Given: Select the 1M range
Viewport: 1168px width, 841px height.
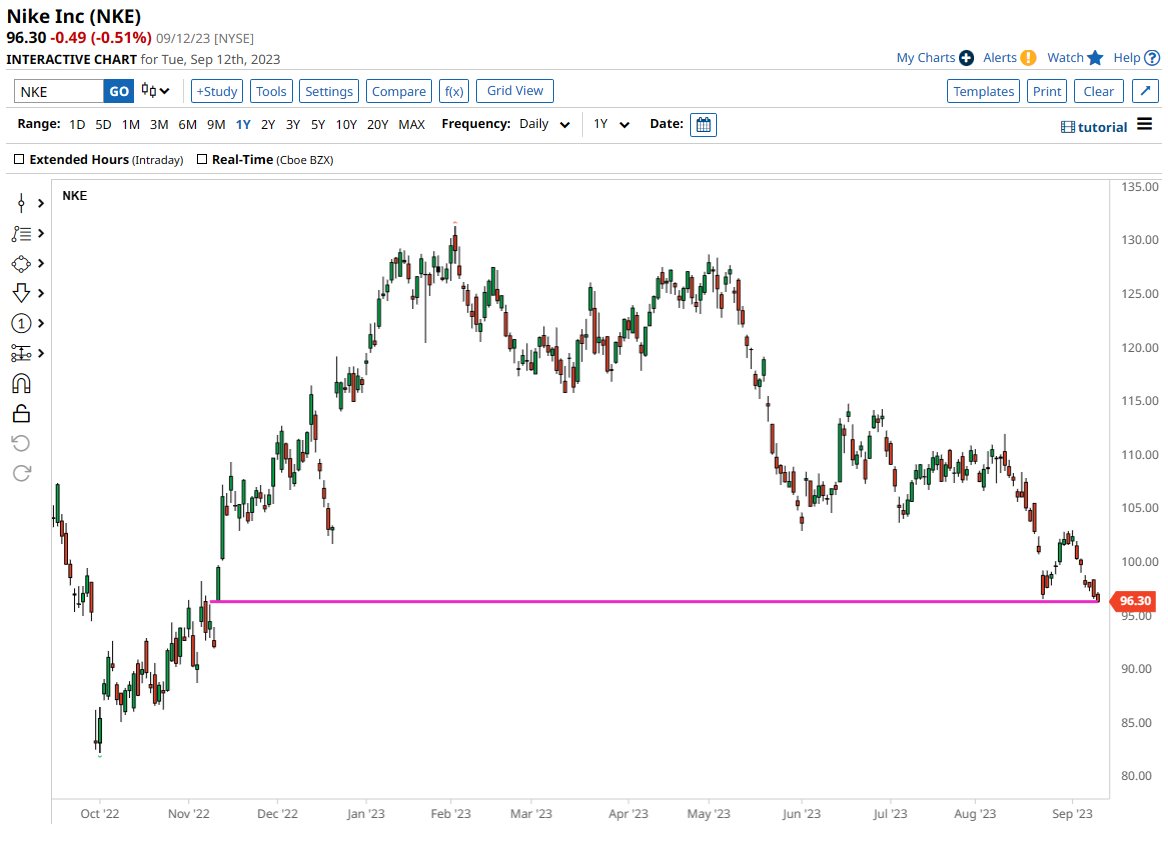Looking at the screenshot, I should 131,124.
